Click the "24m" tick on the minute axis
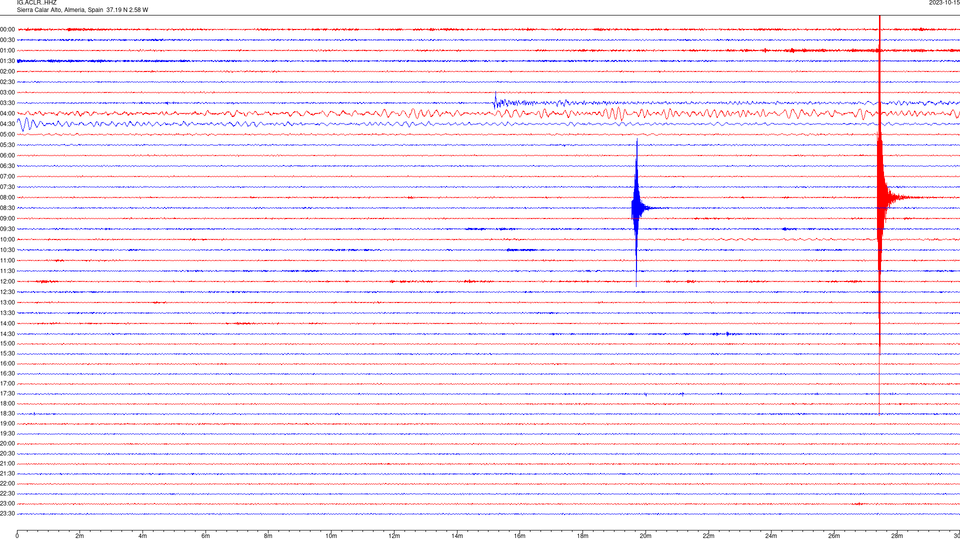 pyautogui.click(x=771, y=536)
